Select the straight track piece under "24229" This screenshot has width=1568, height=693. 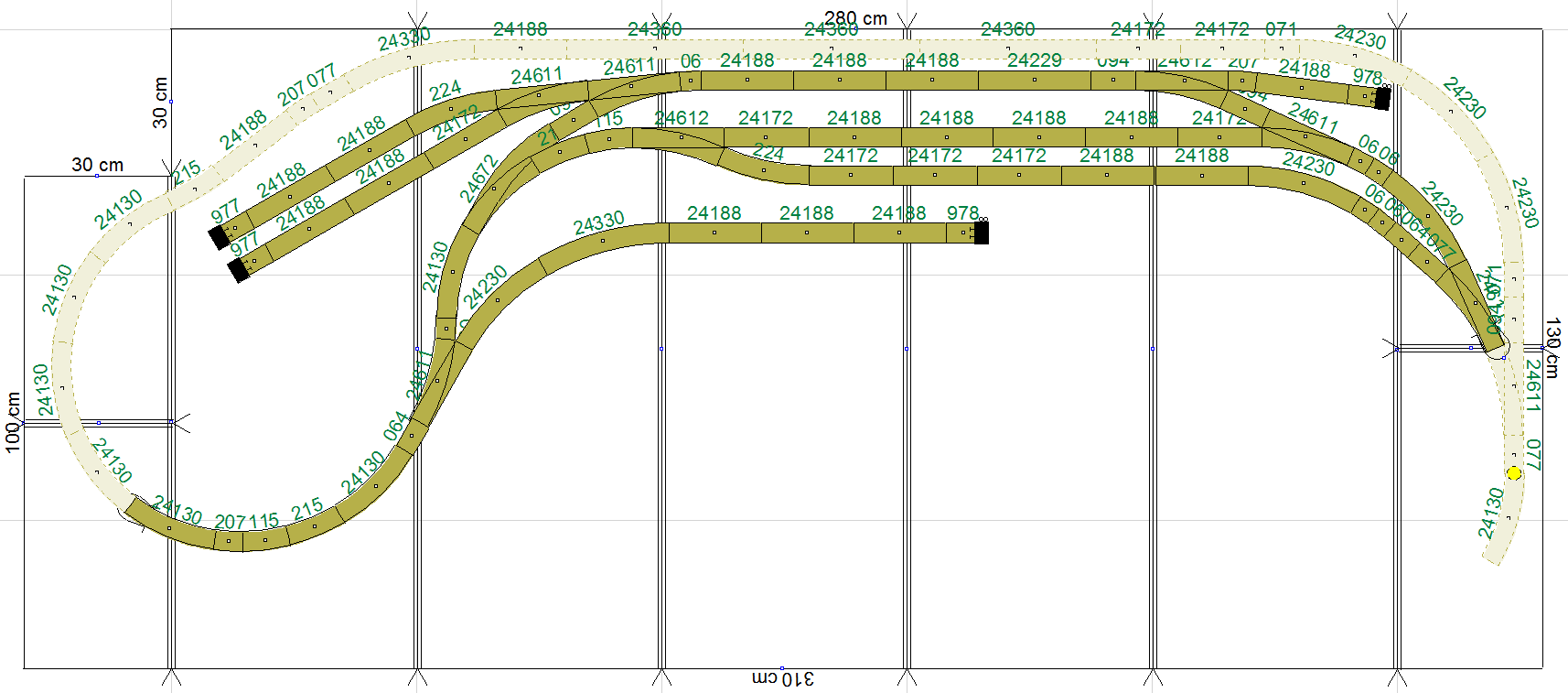coord(1035,80)
